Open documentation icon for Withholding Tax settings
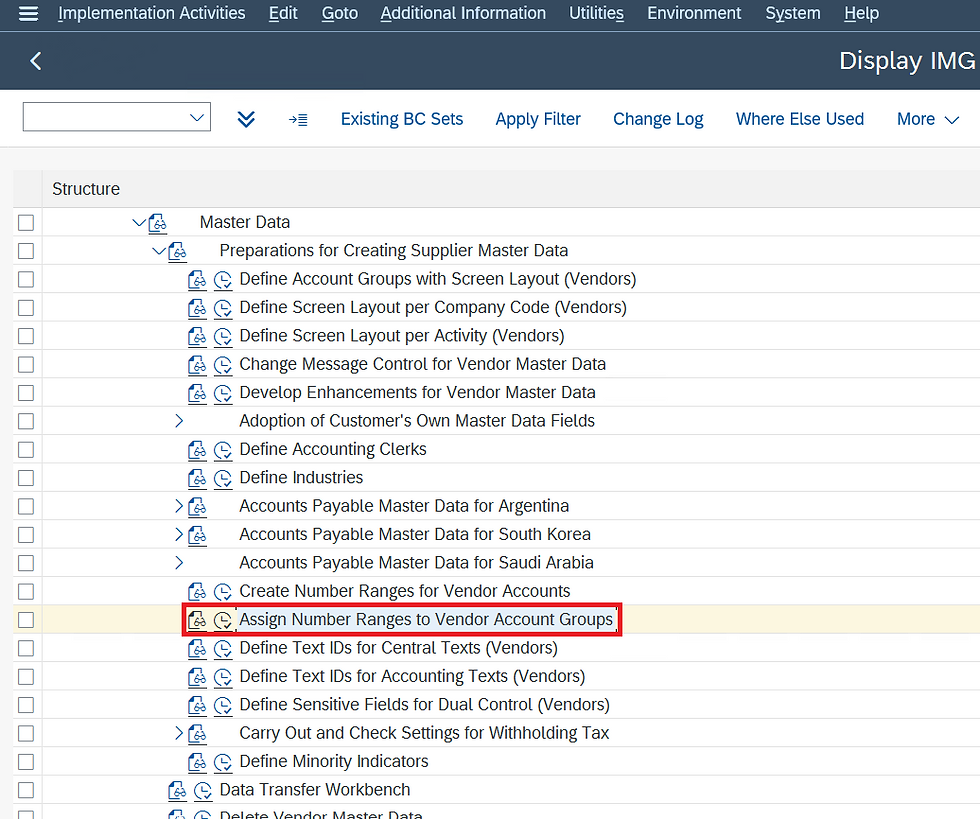980x819 pixels. click(197, 733)
